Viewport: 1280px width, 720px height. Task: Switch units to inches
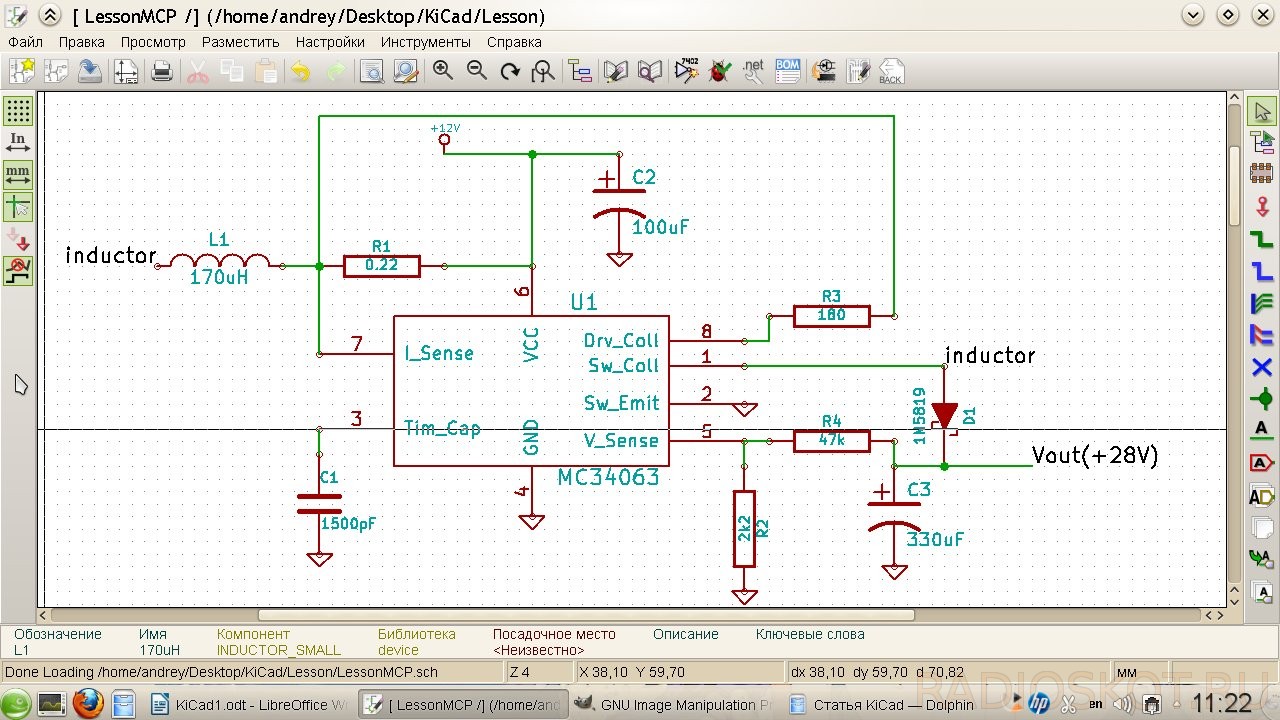point(18,142)
